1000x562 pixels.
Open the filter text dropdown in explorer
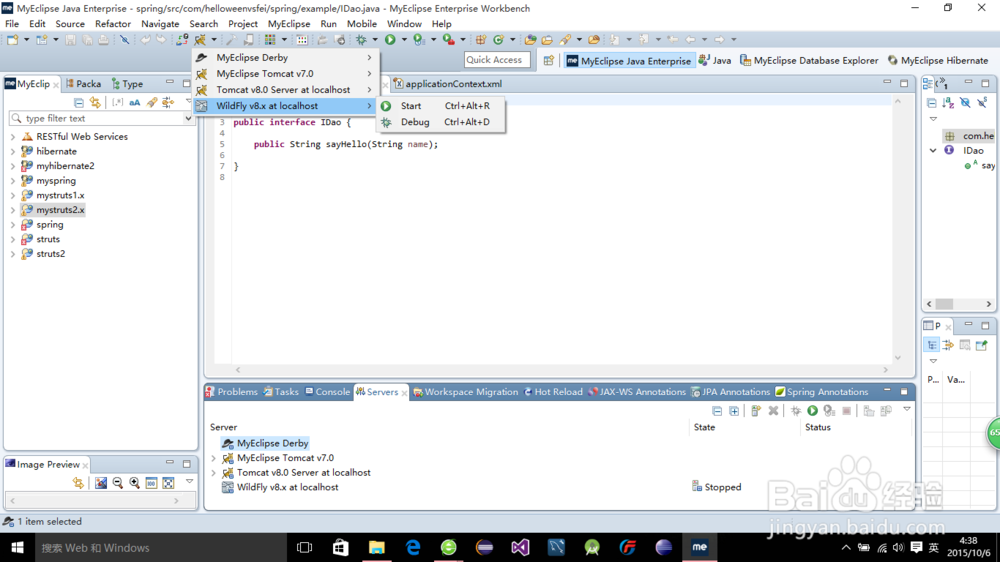pos(188,118)
